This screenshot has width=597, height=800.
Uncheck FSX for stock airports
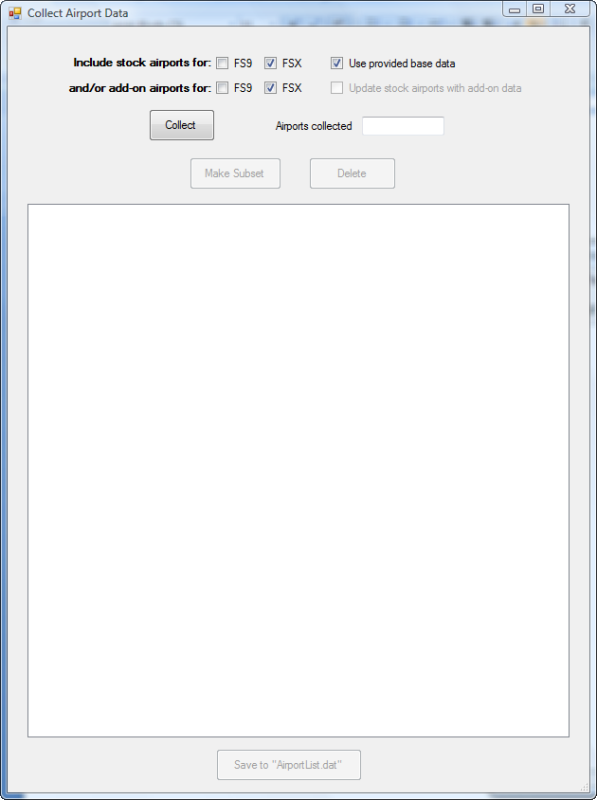pos(270,63)
